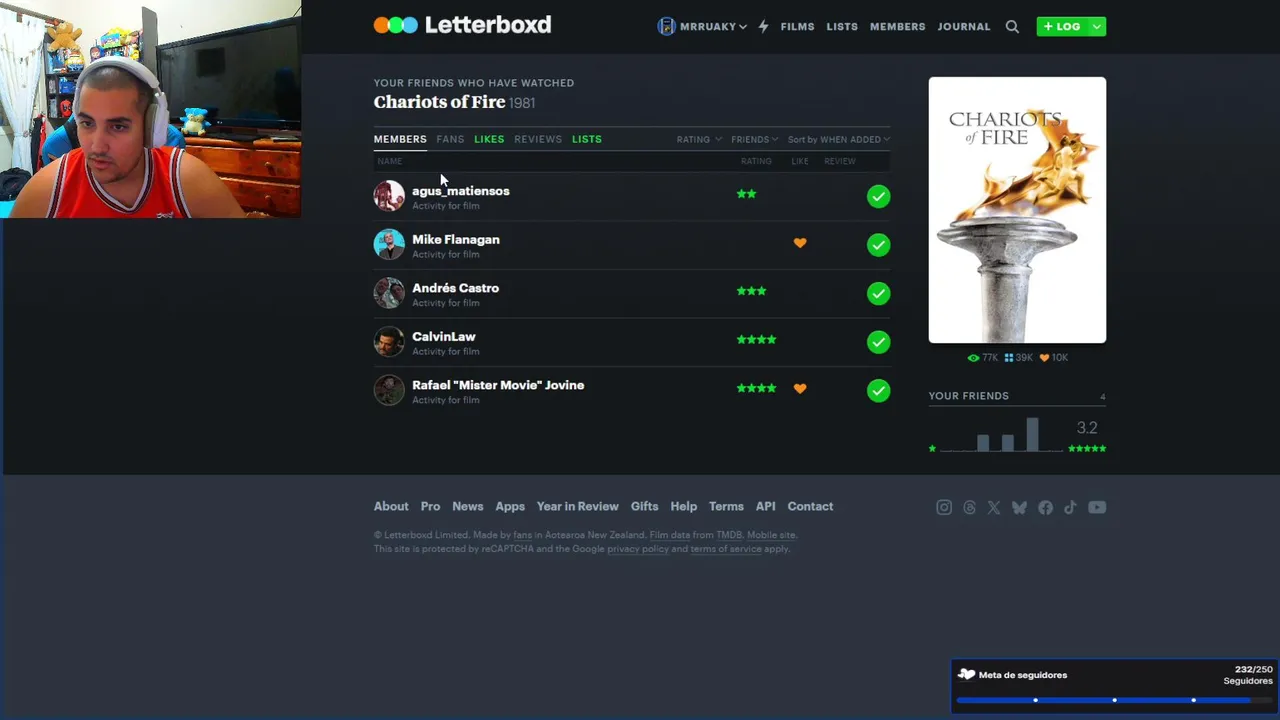Open the search magnifier icon
1280x720 pixels.
point(1012,27)
